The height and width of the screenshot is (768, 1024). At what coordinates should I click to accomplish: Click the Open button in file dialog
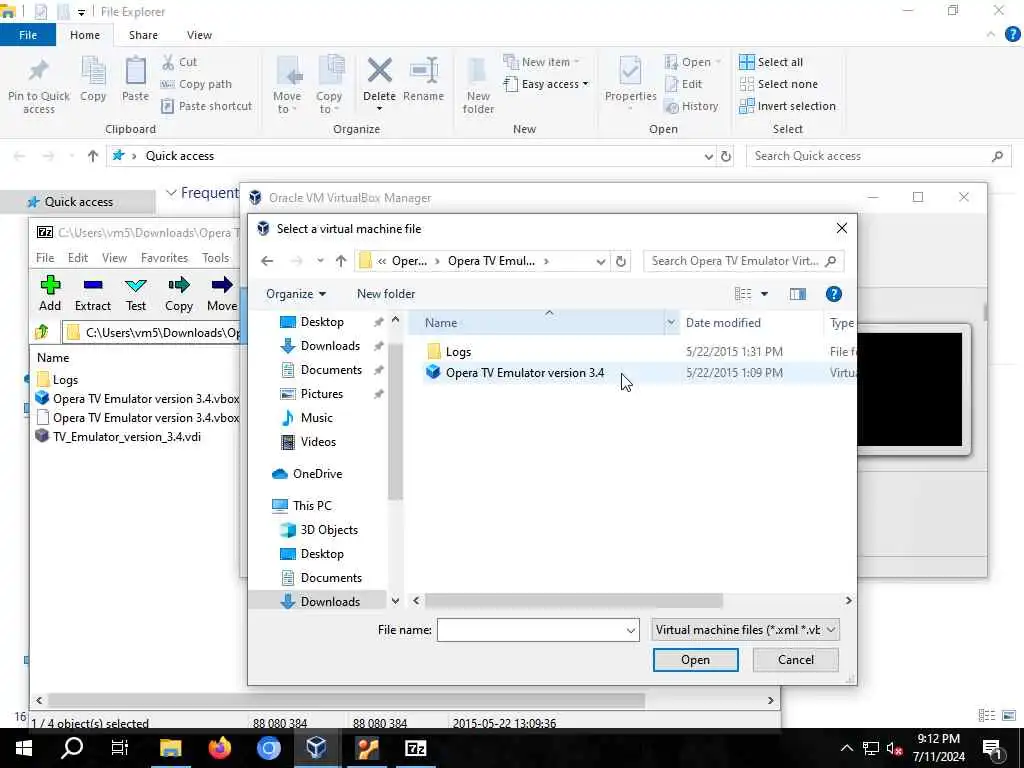pyautogui.click(x=696, y=660)
